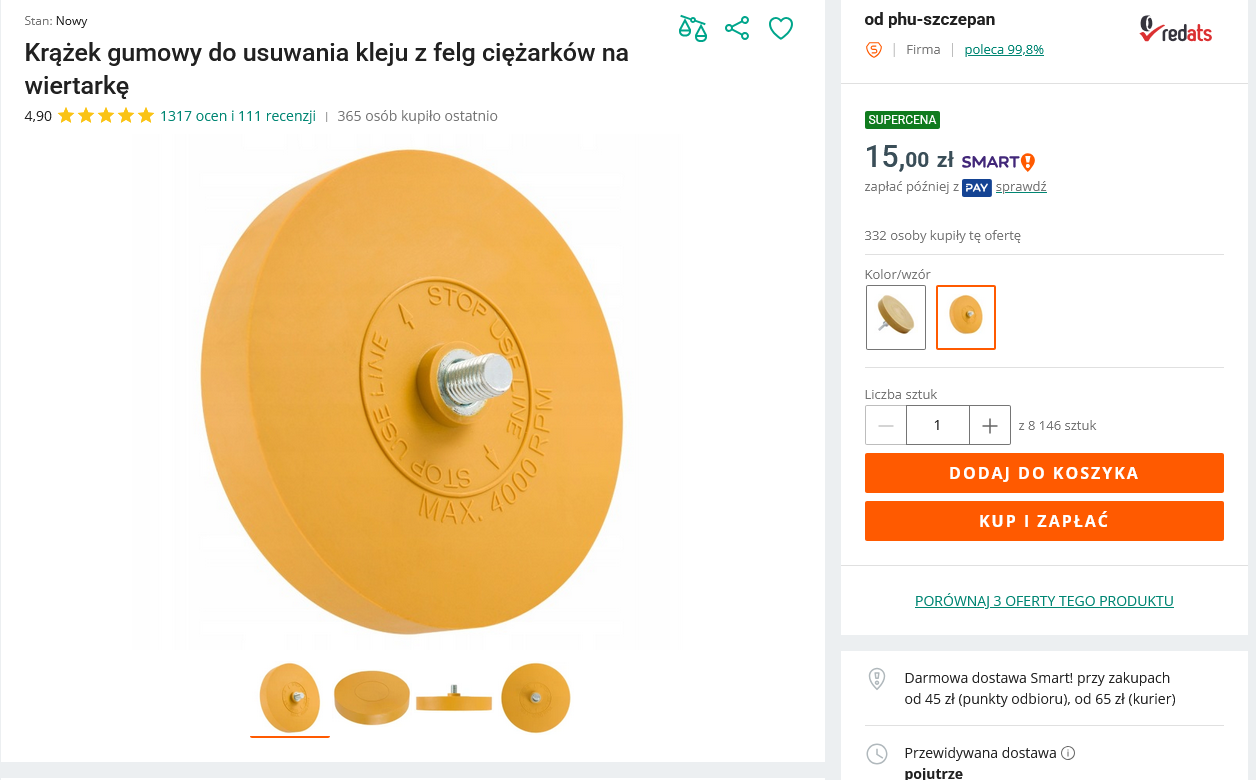Select the orange-bordered Kolor/wzór variant
Screen dimensions: 1256x780
[966, 317]
